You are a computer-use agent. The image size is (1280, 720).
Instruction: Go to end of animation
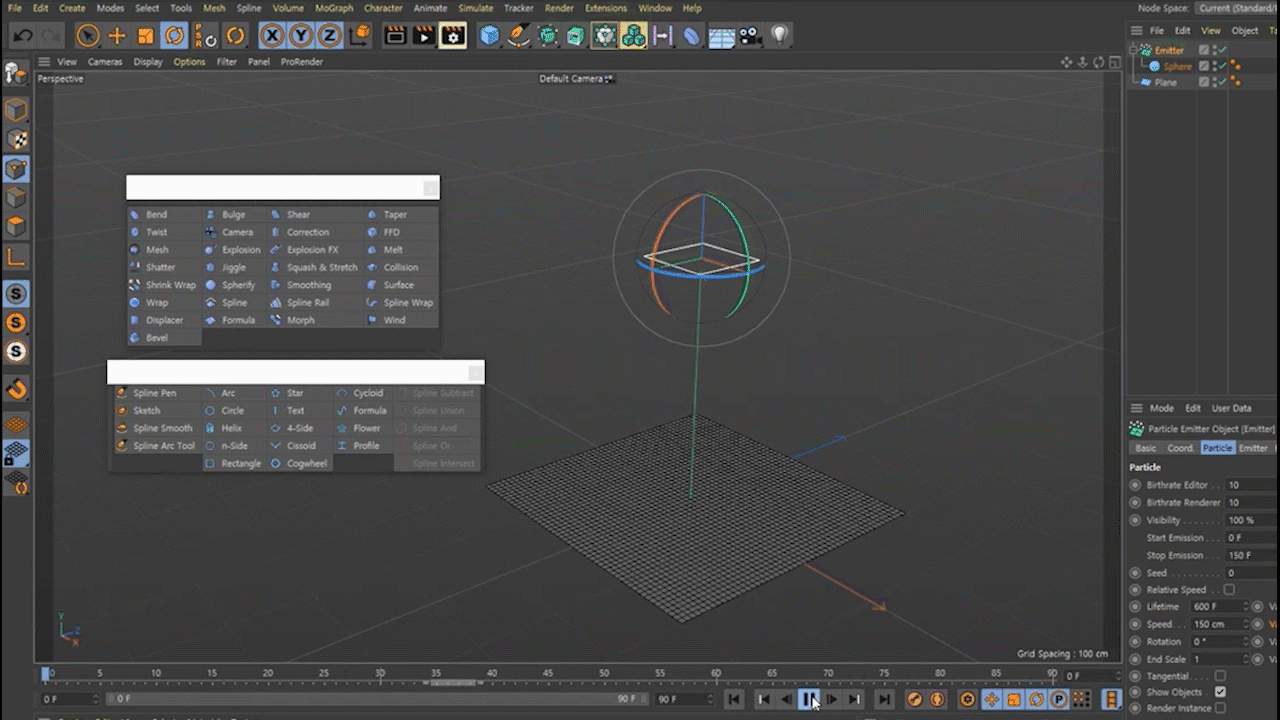tap(884, 699)
